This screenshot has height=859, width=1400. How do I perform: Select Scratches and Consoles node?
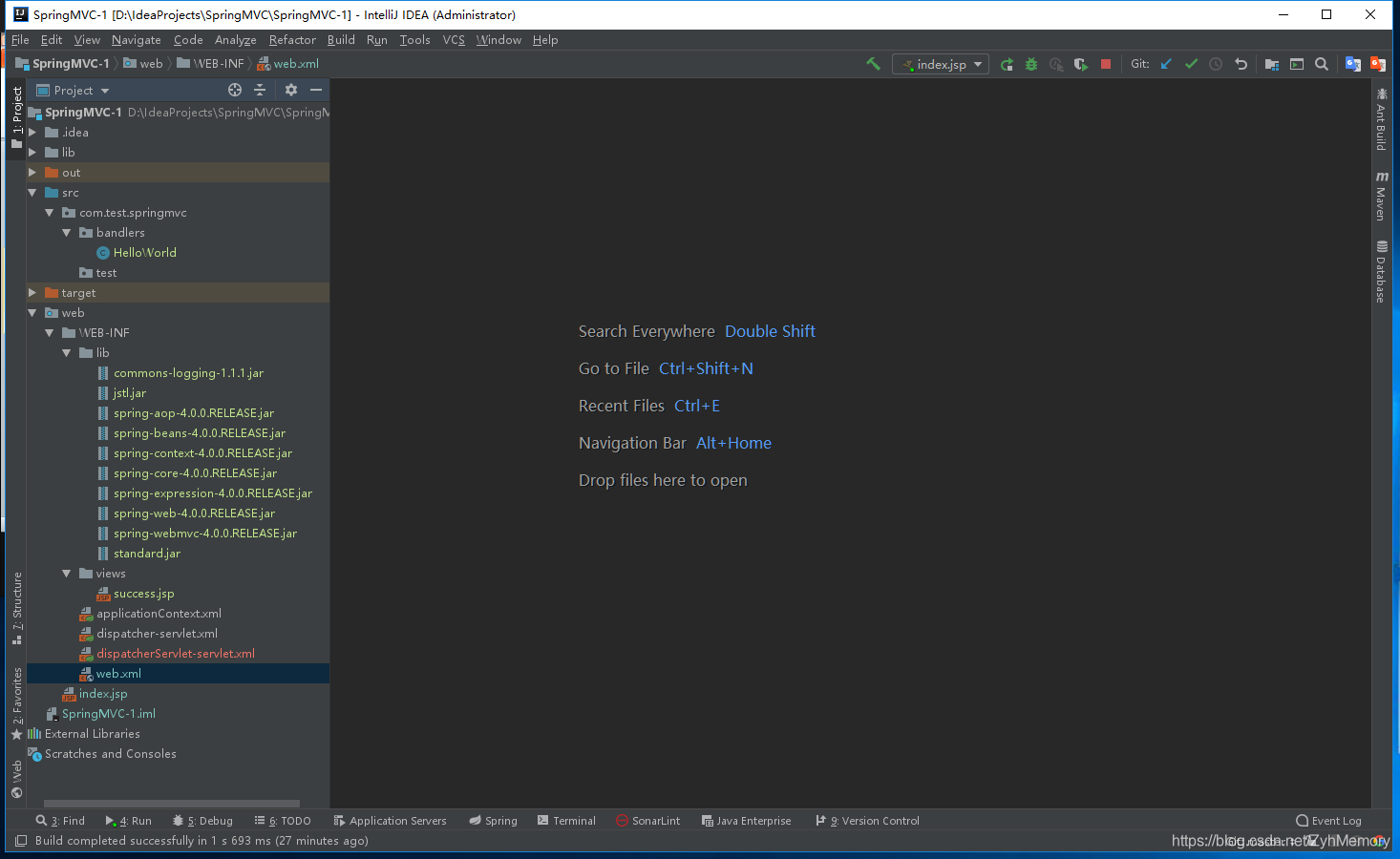tap(110, 754)
